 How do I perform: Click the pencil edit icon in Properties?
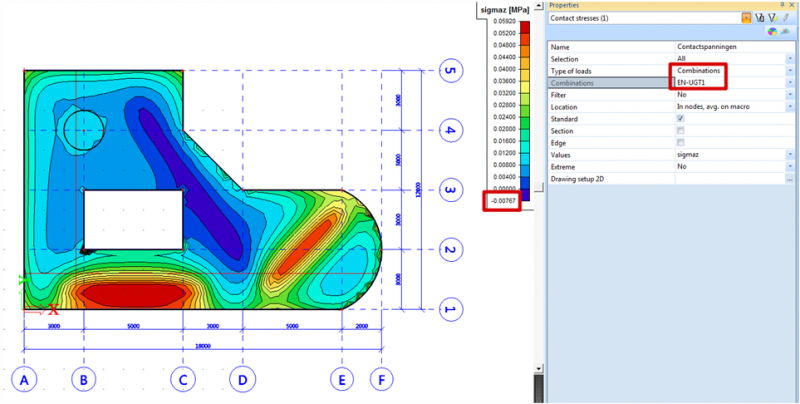pos(786,18)
